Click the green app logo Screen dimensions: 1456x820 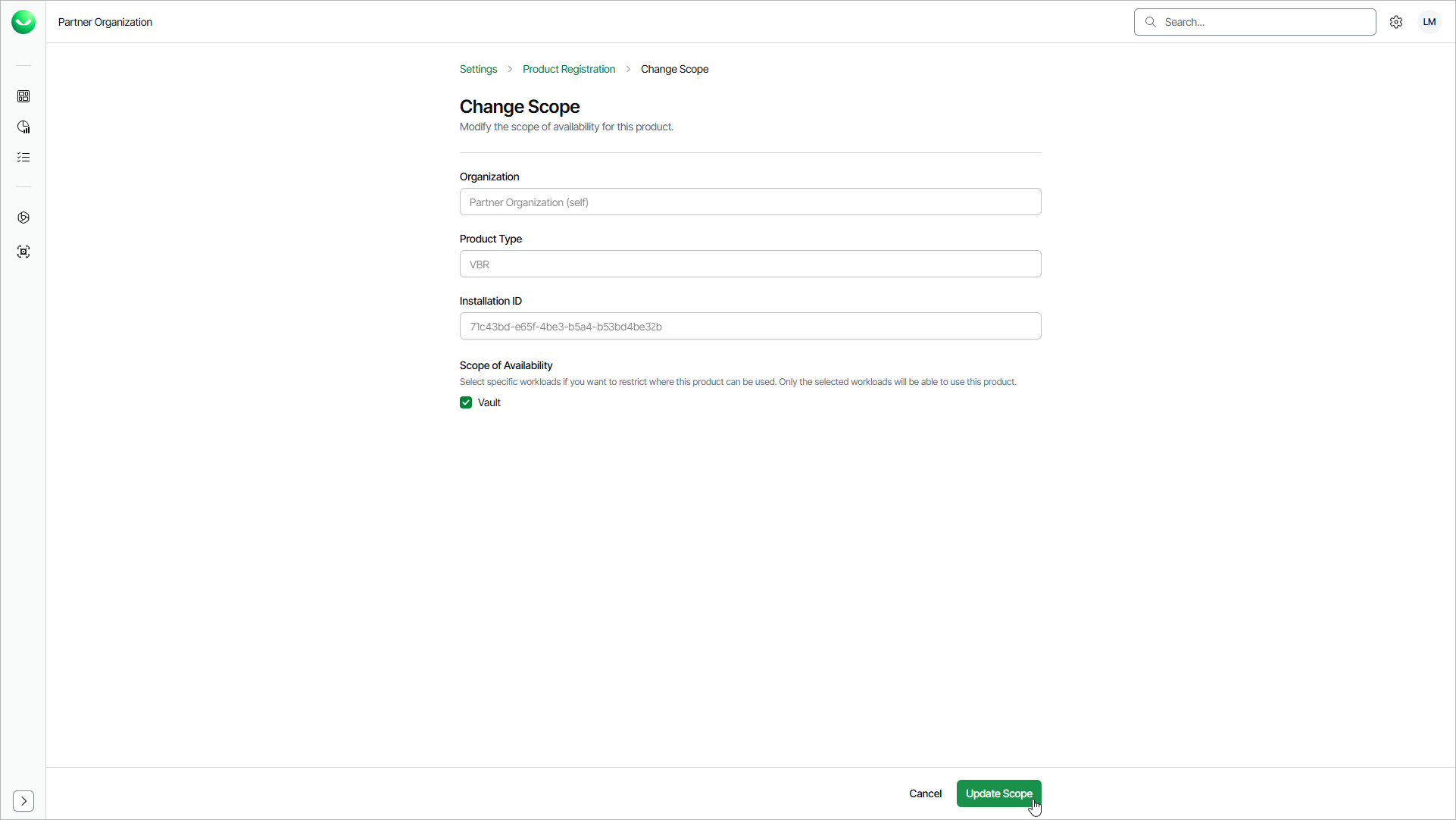pyautogui.click(x=23, y=22)
